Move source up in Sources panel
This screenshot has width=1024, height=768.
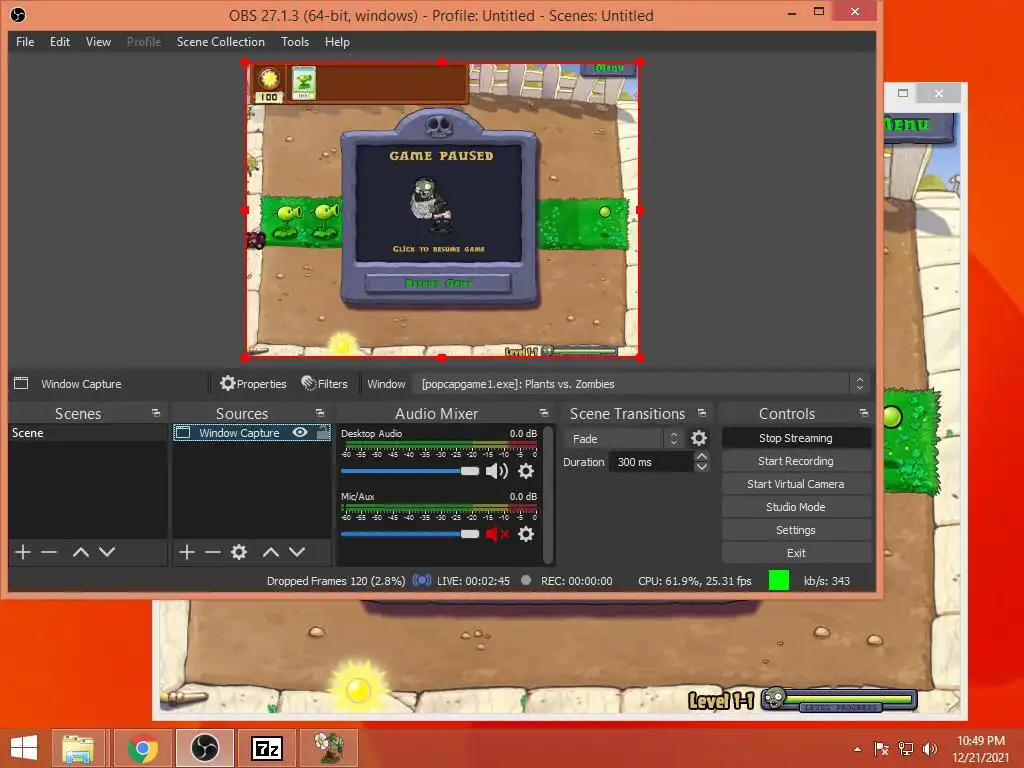coord(270,552)
